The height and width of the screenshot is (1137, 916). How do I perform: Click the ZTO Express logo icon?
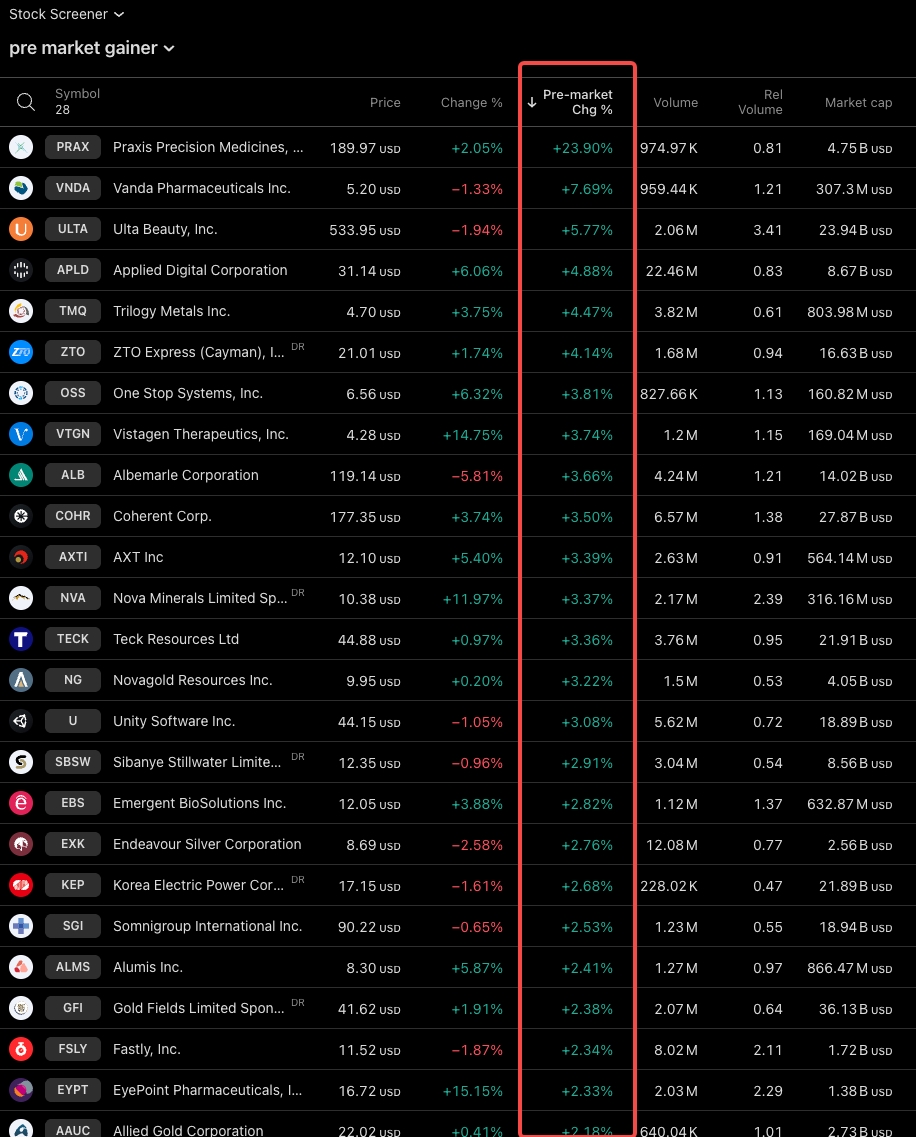21,352
